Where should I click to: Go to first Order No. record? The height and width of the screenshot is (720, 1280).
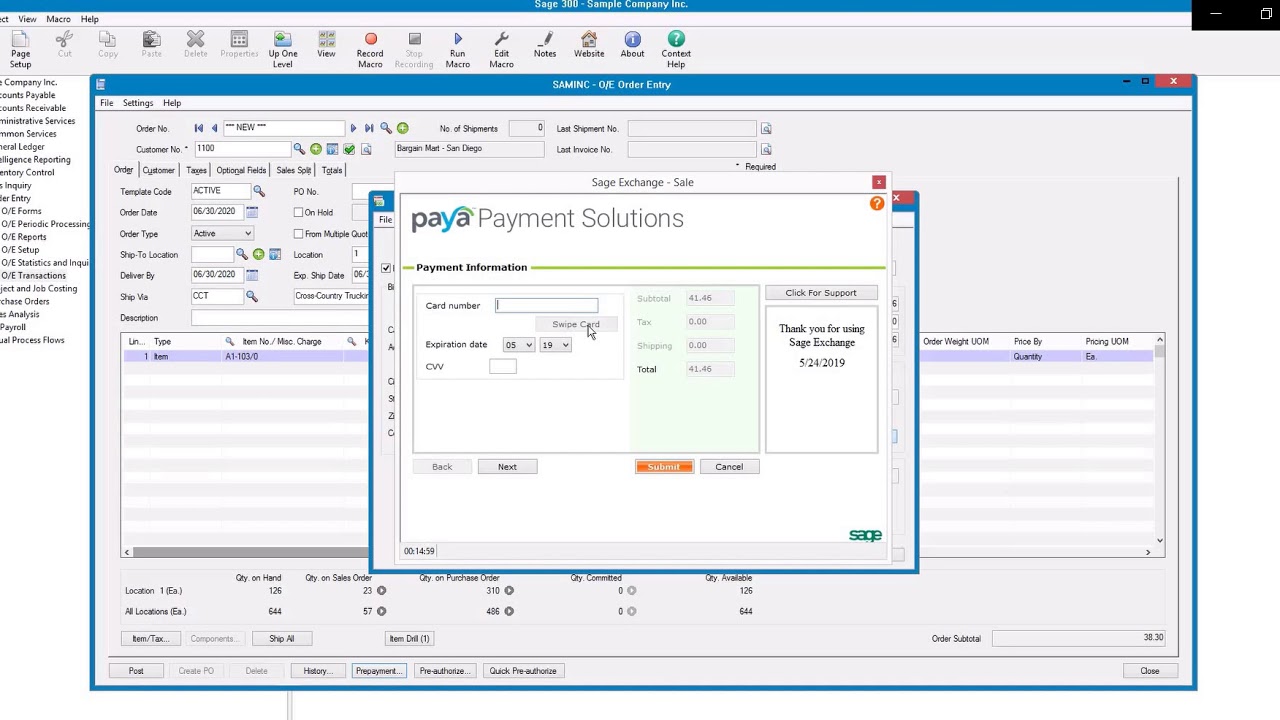pyautogui.click(x=199, y=128)
